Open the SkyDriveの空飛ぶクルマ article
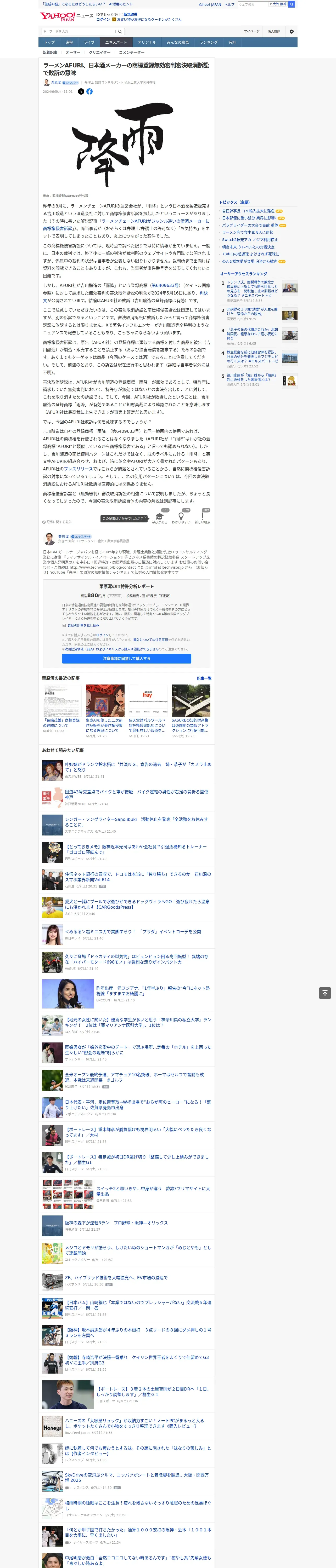 pos(137,1478)
